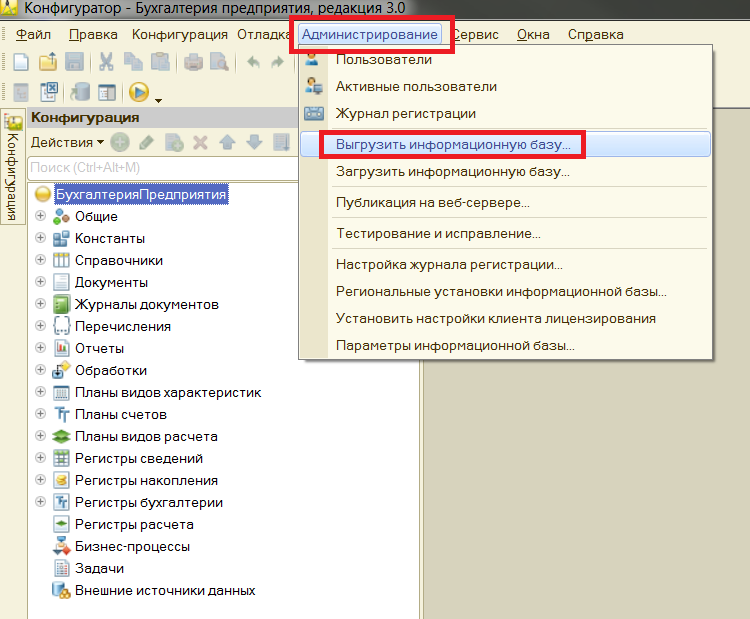This screenshot has width=750, height=619.
Task: Select Выгрузить информационную базу menu entry
Action: pyautogui.click(x=452, y=144)
